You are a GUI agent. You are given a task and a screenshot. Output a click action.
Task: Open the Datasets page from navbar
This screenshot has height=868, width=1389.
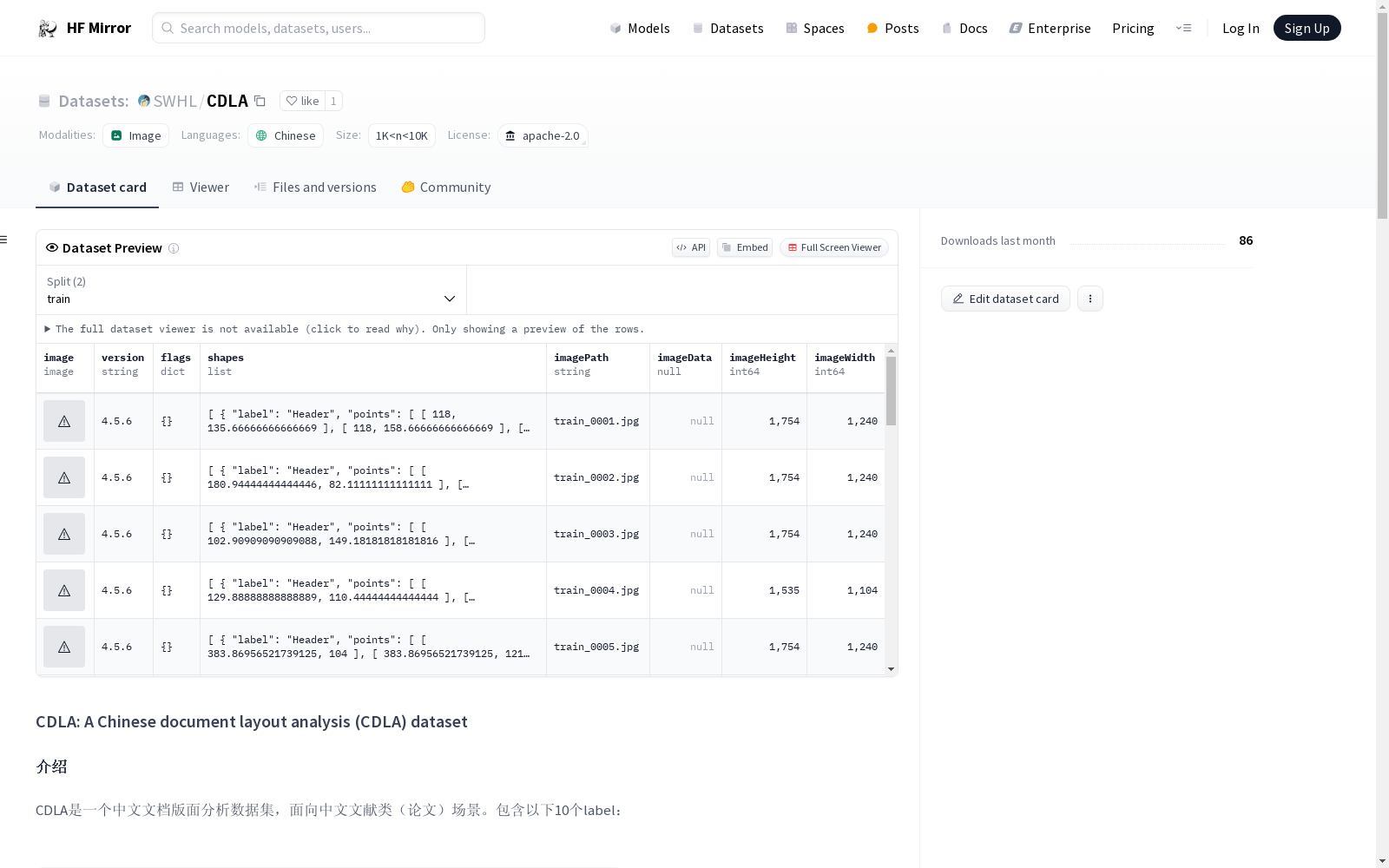pyautogui.click(x=727, y=28)
